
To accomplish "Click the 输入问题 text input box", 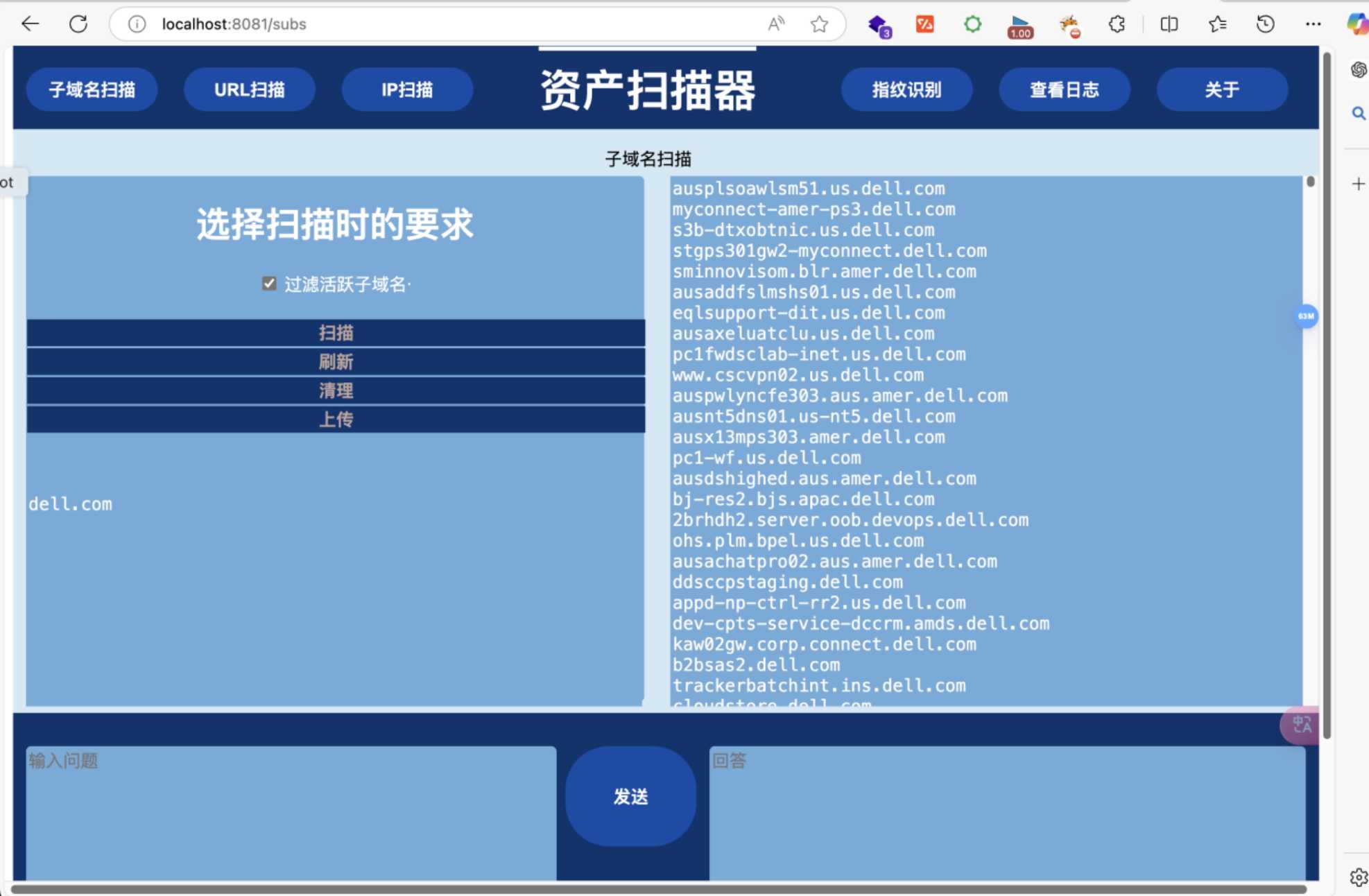I will pos(291,811).
